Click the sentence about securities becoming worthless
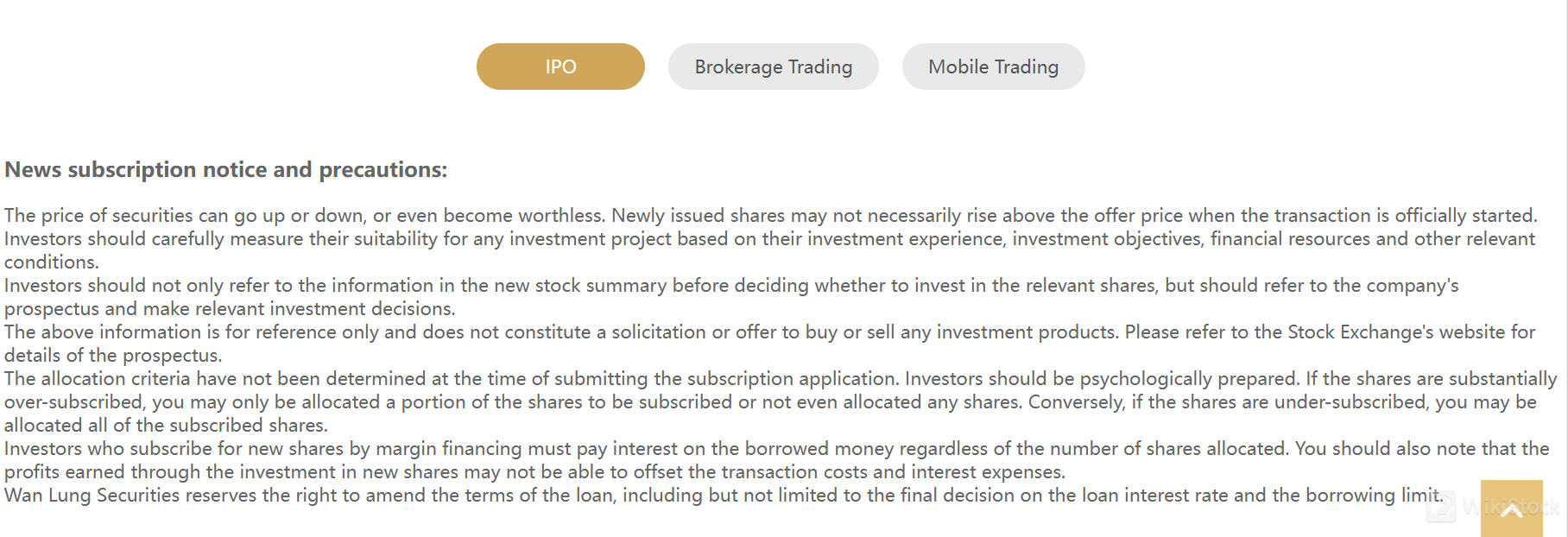Image resolution: width=1568 pixels, height=537 pixels. pos(304,215)
